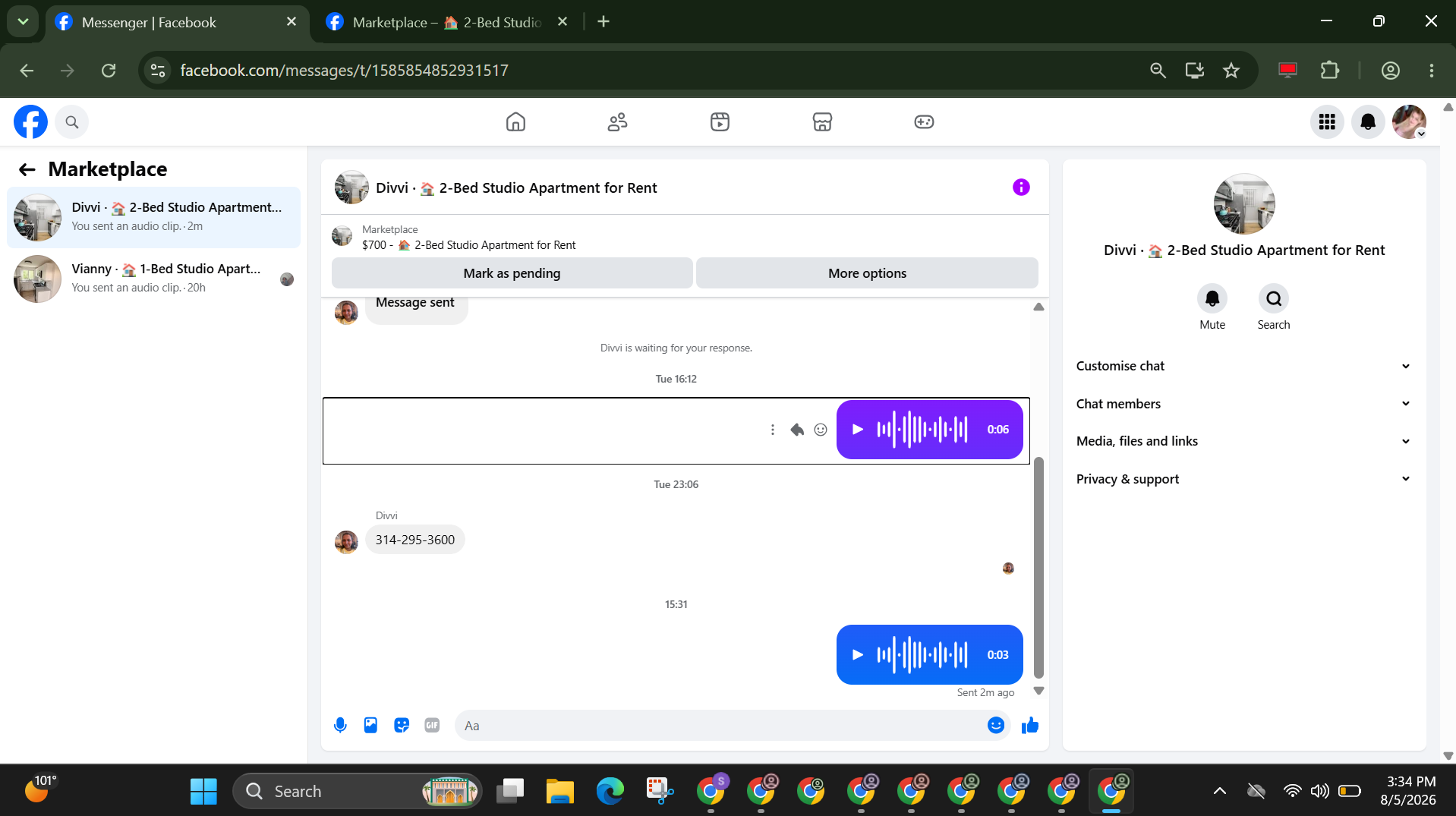
Task: Open the $700 2-Bed Studio listing link
Action: tap(468, 245)
